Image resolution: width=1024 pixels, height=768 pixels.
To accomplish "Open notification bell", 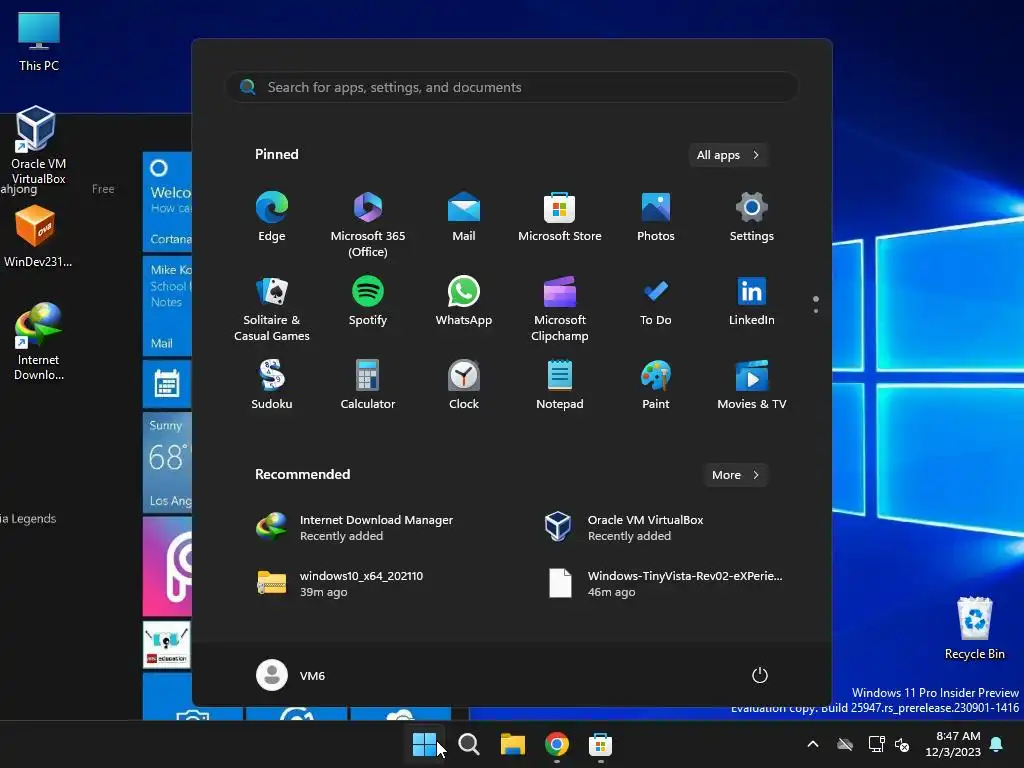I will click(x=996, y=744).
